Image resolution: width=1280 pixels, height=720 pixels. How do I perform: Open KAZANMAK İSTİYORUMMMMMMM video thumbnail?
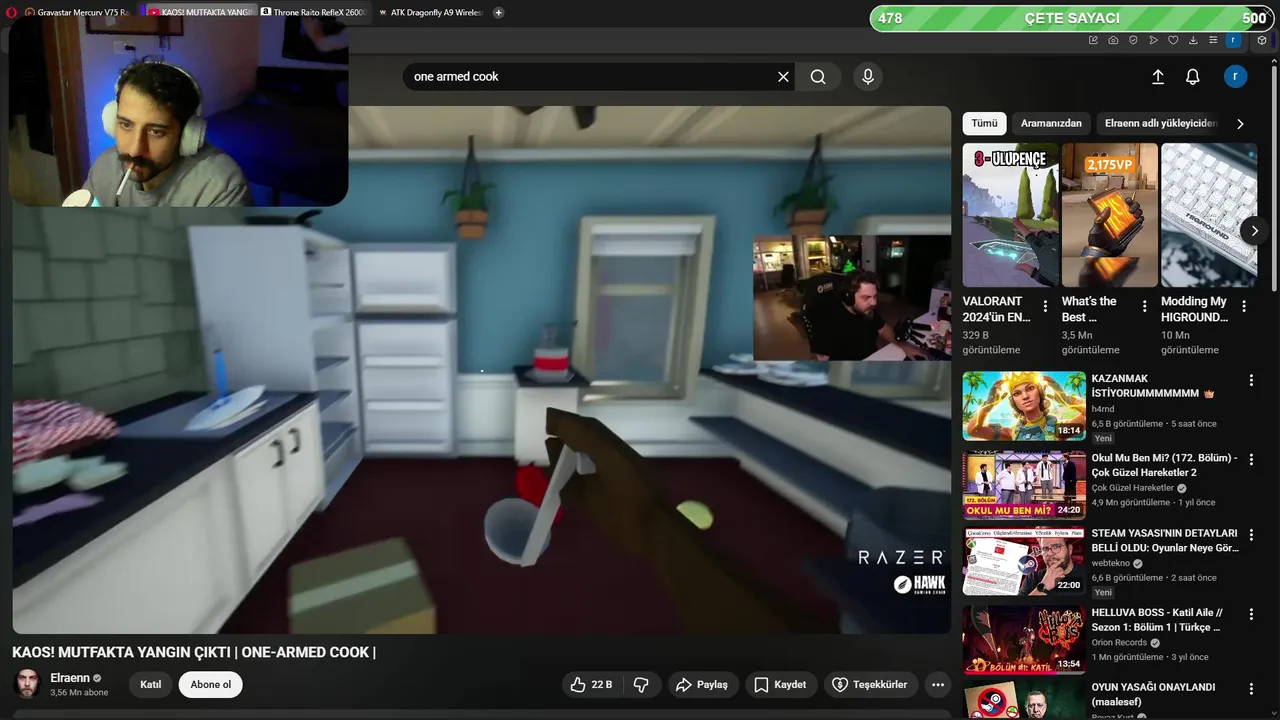pos(1024,406)
